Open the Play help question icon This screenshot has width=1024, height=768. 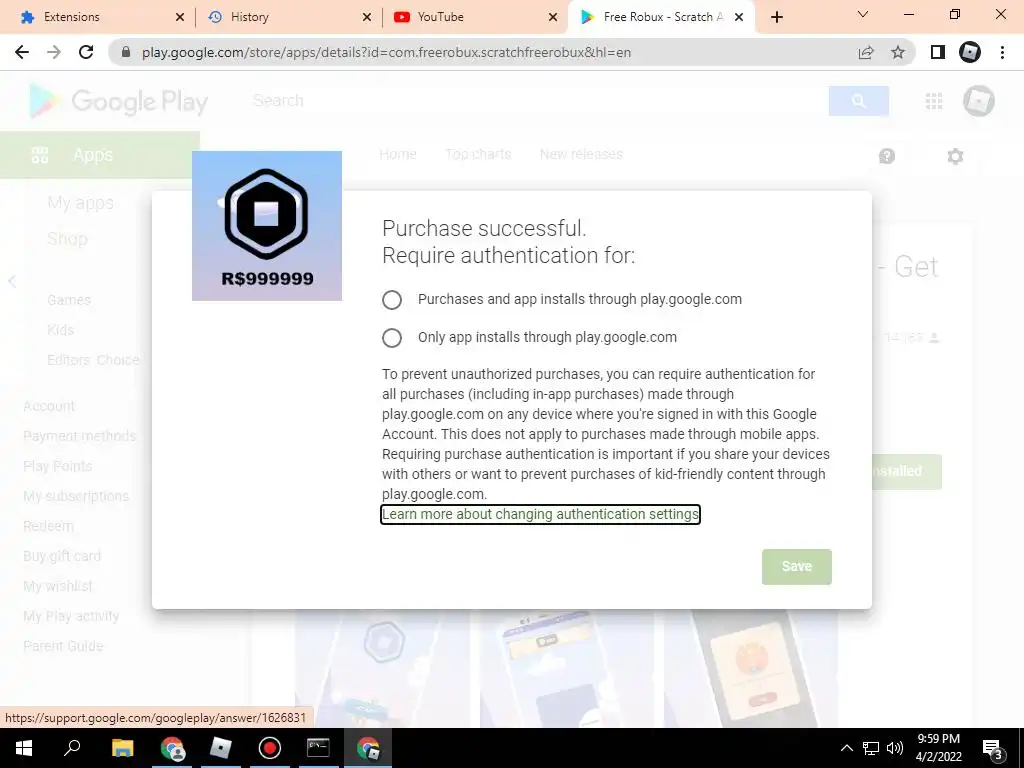(887, 156)
